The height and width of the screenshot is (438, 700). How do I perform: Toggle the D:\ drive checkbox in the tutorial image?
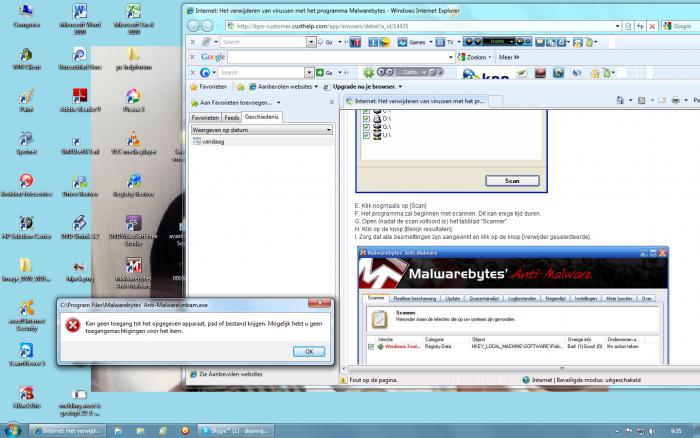(366, 119)
